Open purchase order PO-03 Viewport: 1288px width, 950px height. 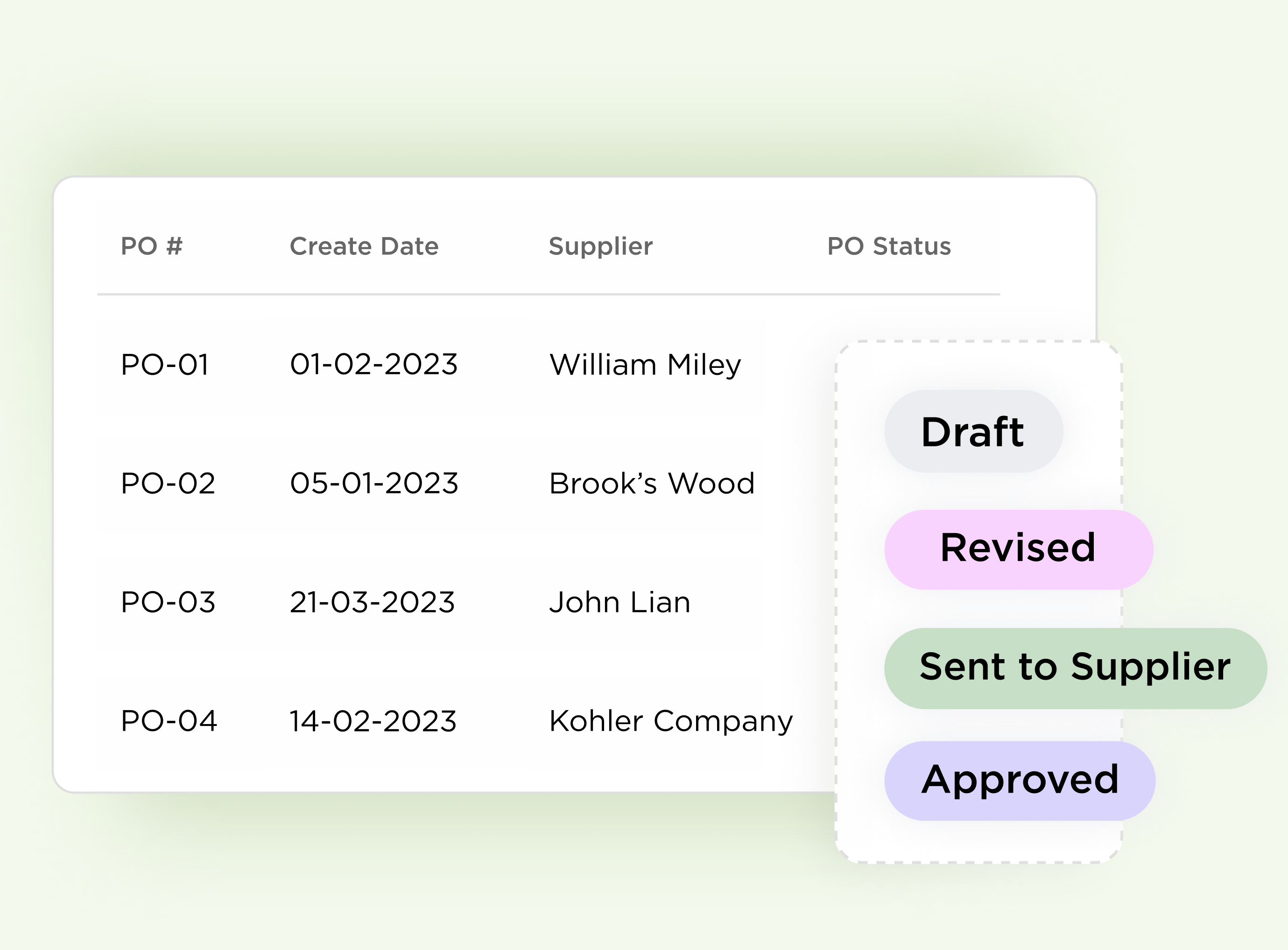click(168, 602)
